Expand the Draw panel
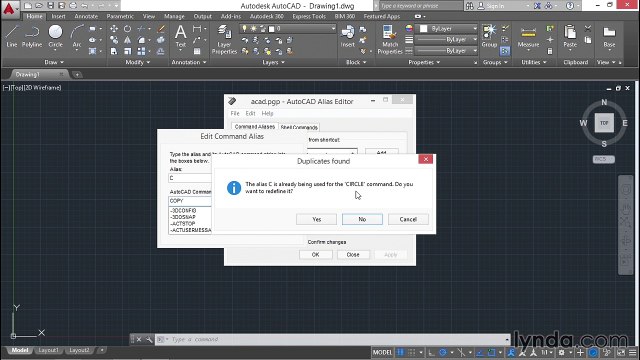Viewport: 640px width, 360px height. (54, 62)
